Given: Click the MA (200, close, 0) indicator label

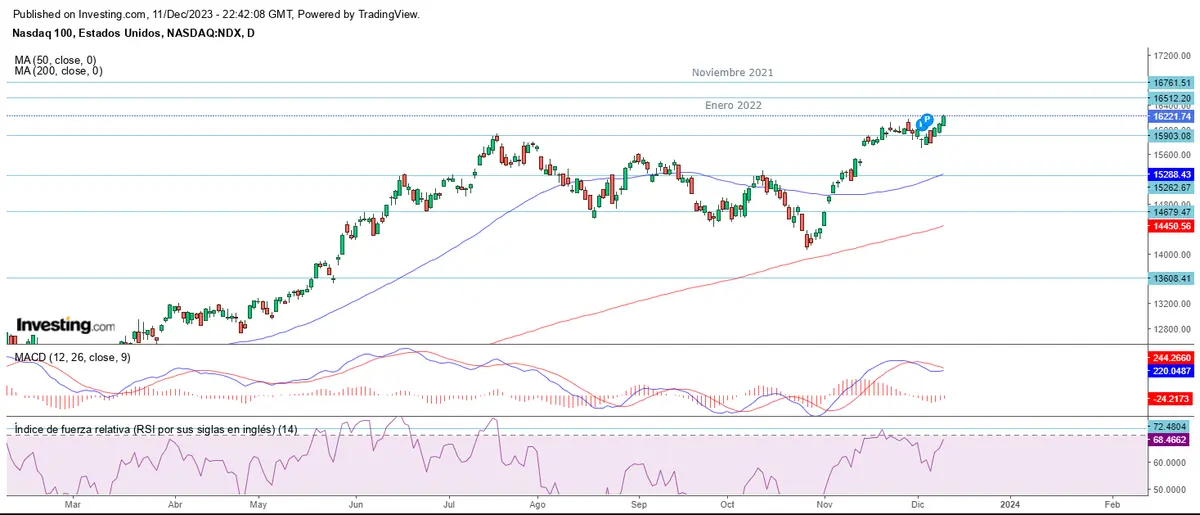Looking at the screenshot, I should 58,71.
